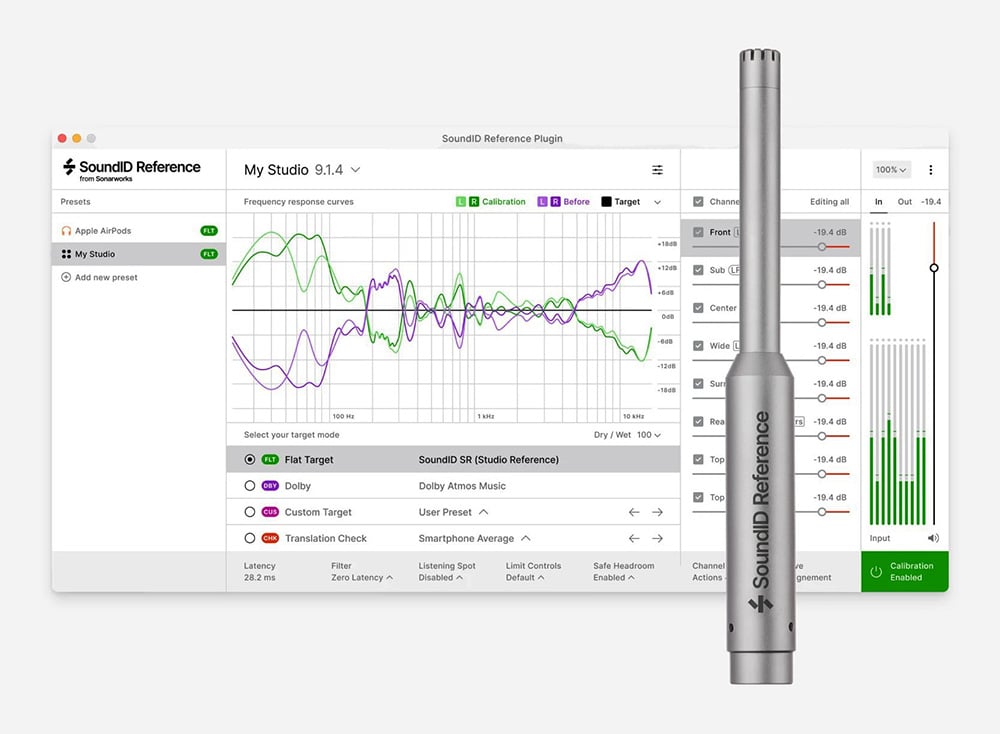Uncheck the Sub channel checkbox
This screenshot has width=1000, height=734.
[x=698, y=270]
